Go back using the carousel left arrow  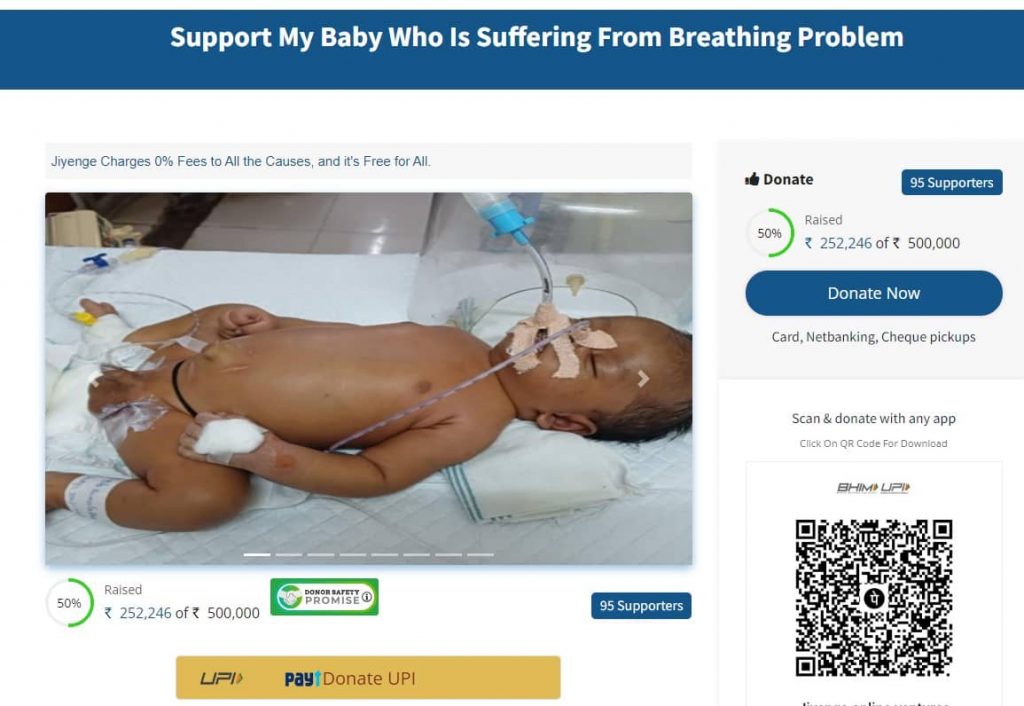95,379
